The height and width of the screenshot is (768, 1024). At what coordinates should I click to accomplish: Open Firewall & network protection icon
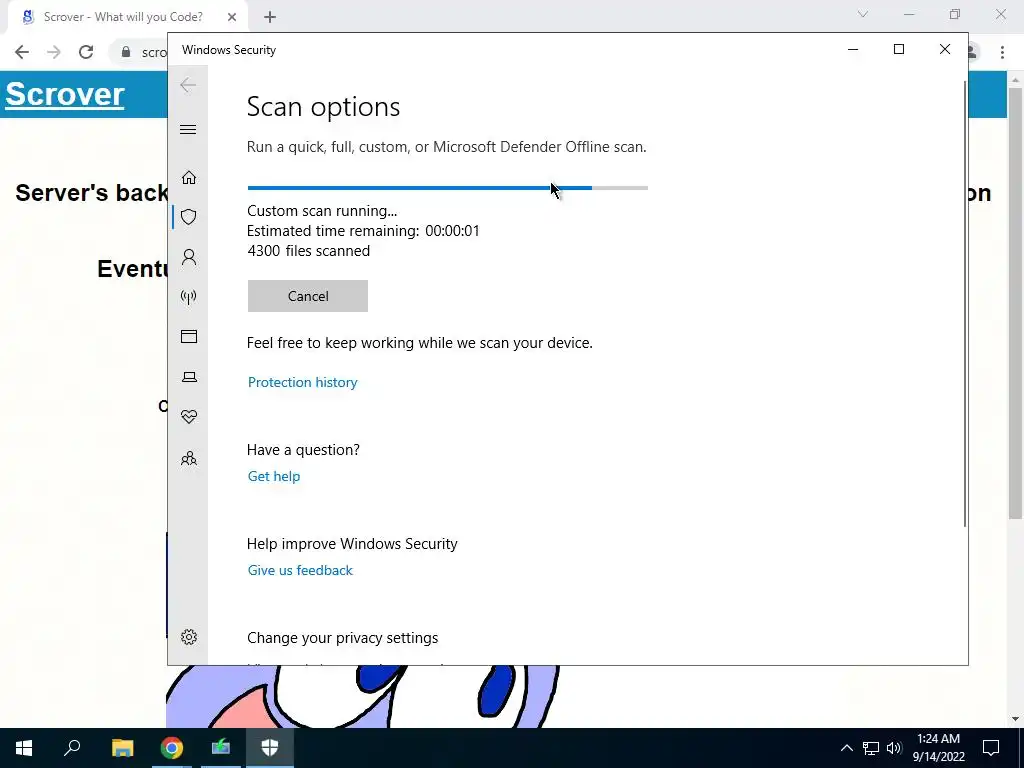pos(189,297)
